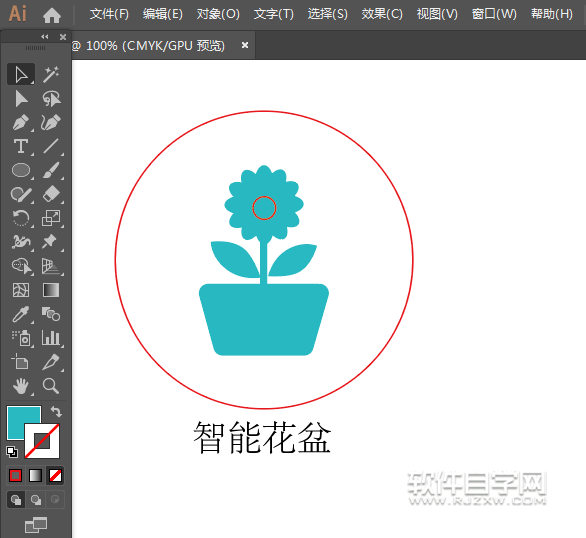Select the Puppet Warp pin tool
This screenshot has width=586, height=538.
51,242
